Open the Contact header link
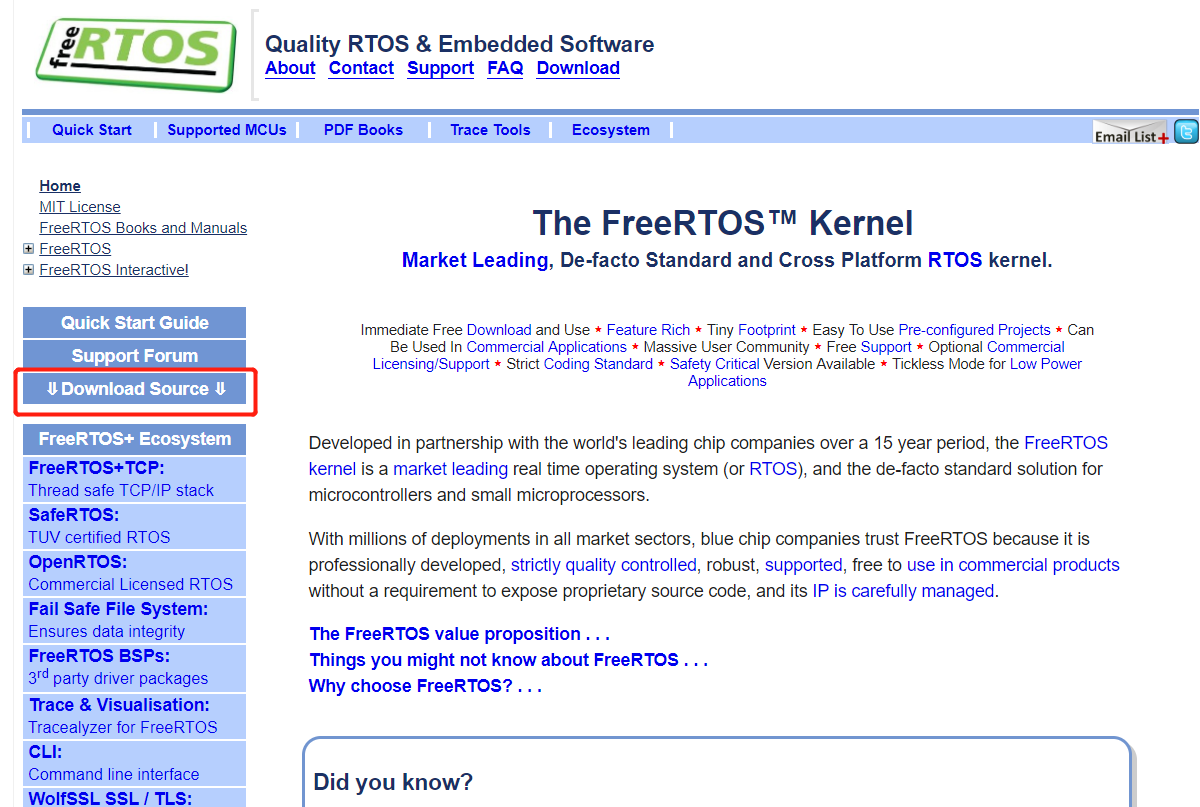 [x=361, y=68]
